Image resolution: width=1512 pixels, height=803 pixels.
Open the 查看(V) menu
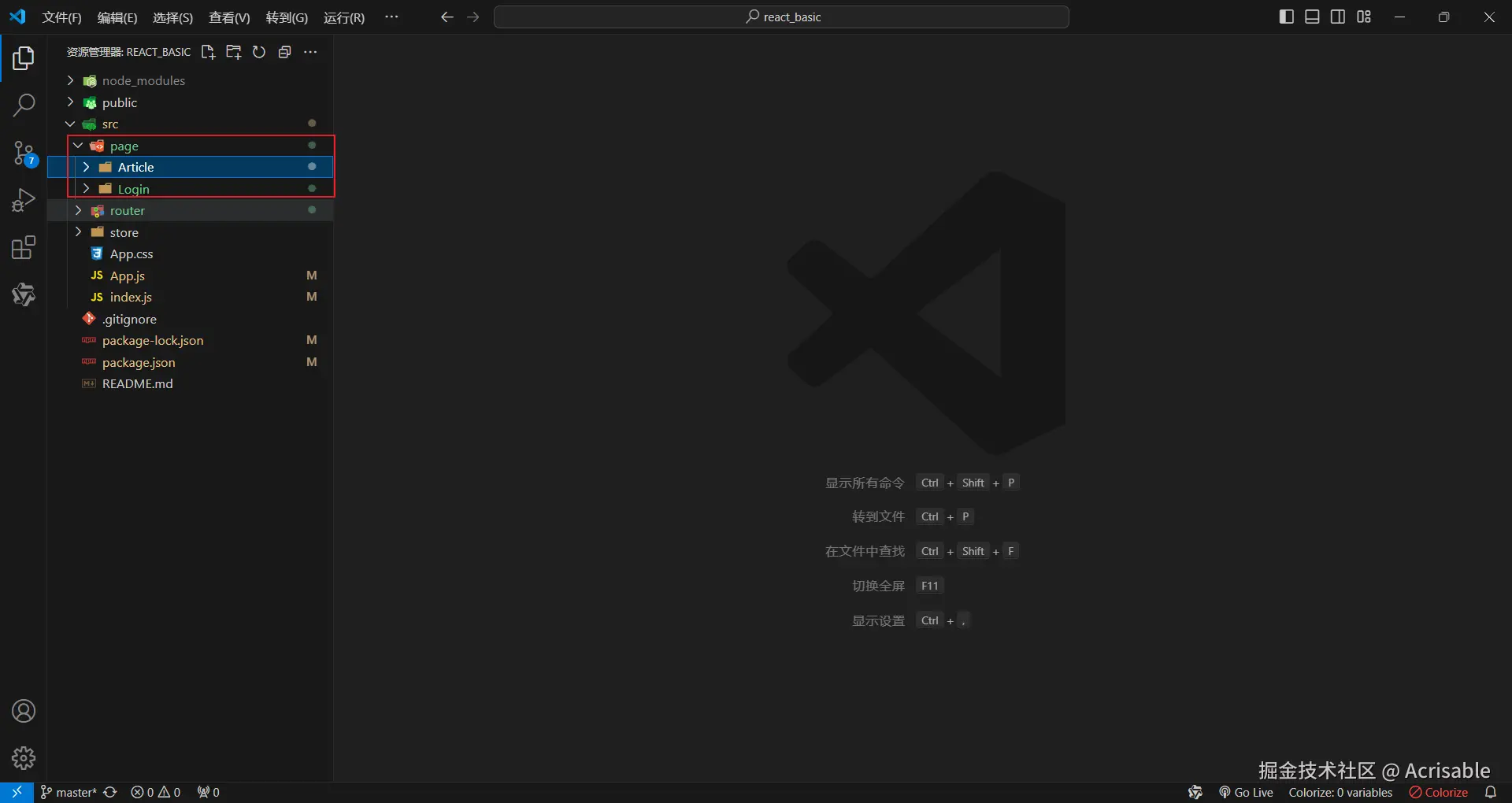coord(229,17)
